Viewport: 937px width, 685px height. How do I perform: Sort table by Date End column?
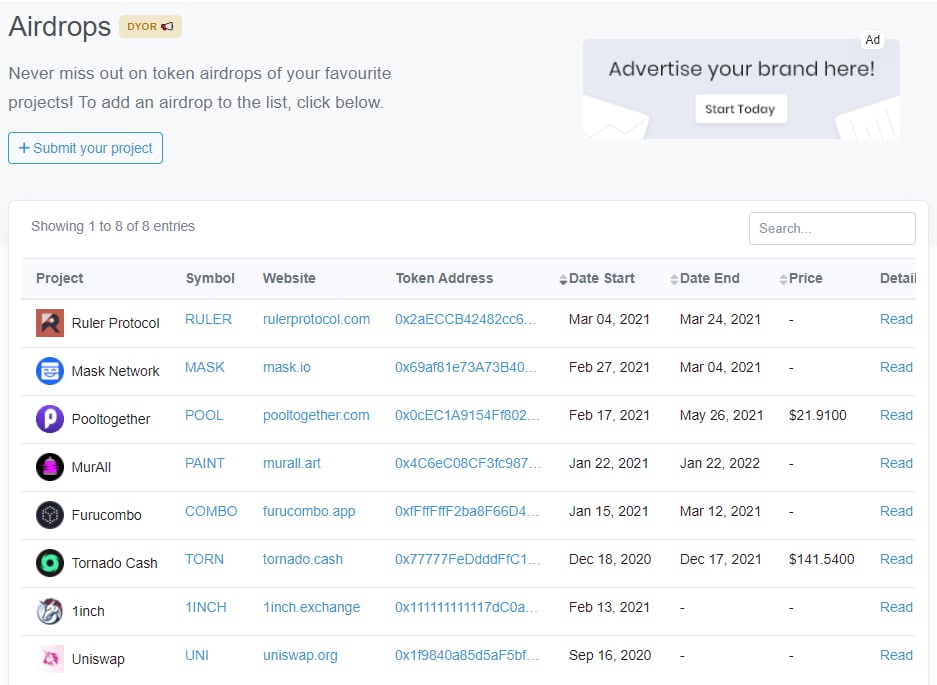tap(709, 278)
